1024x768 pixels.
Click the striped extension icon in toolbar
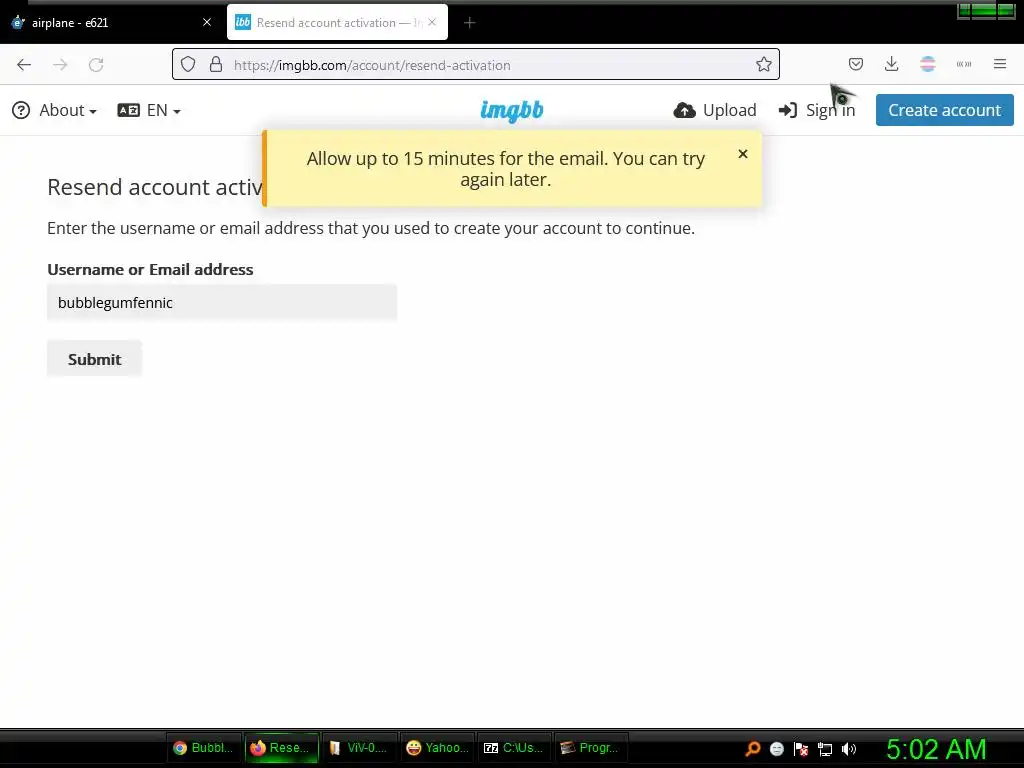[927, 64]
